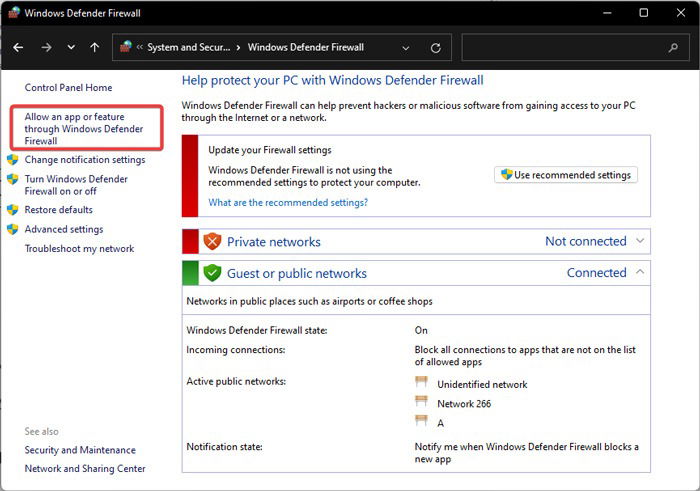Open Advanced settings link

64,229
